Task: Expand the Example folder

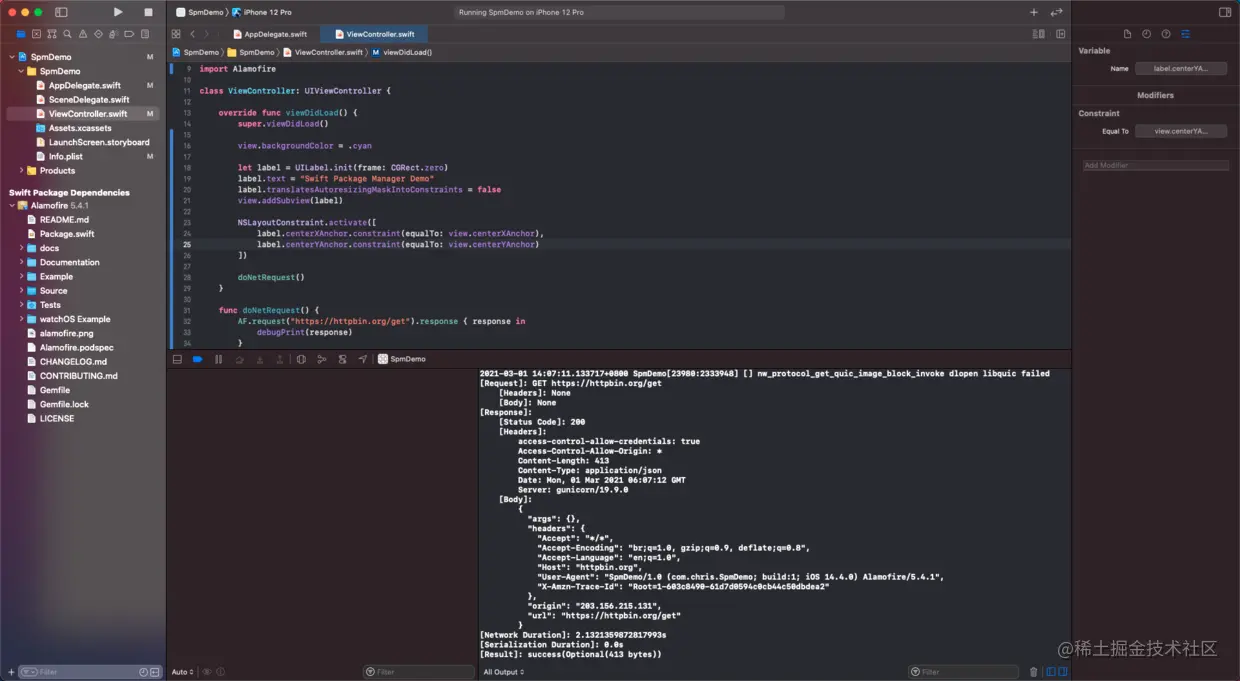Action: pos(21,276)
